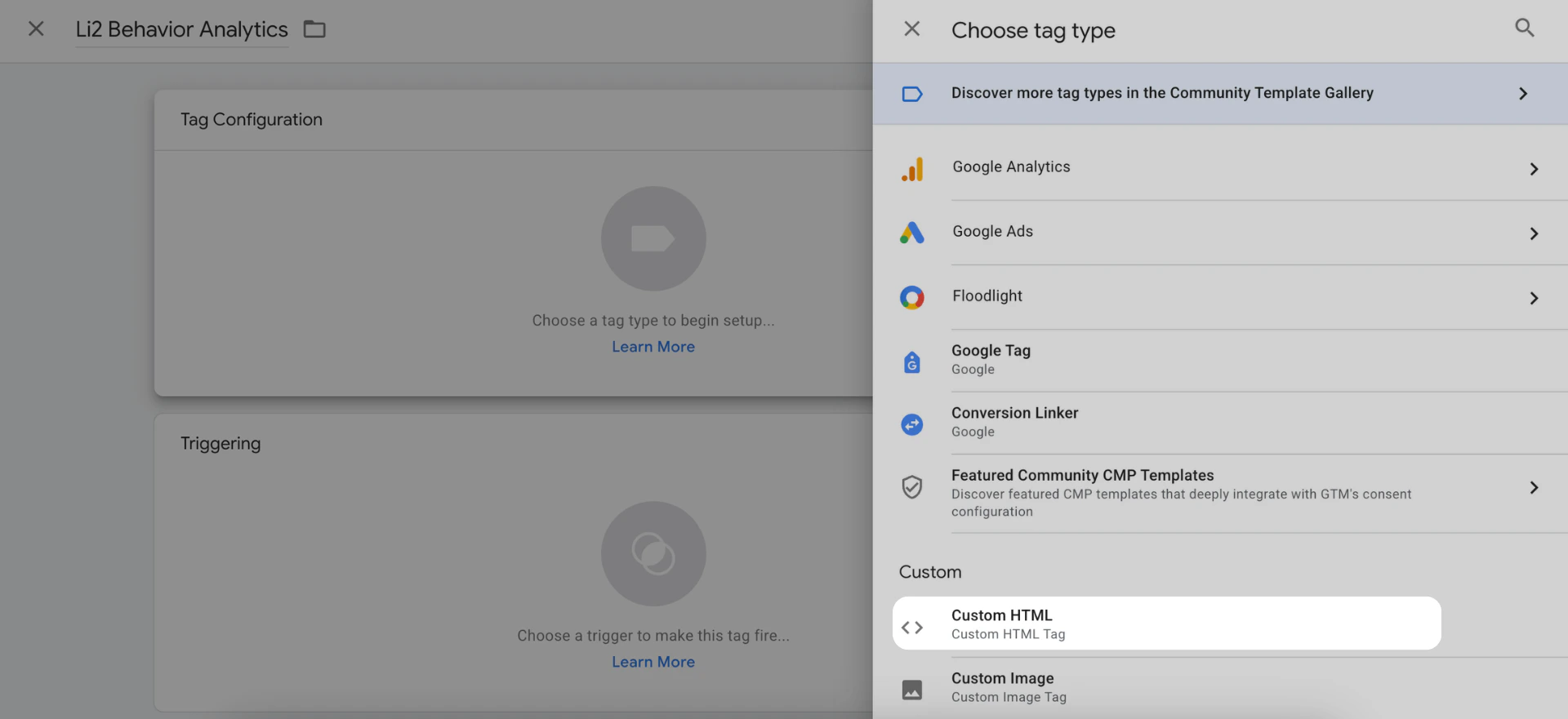Click the Custom HTML code brackets icon
The height and width of the screenshot is (719, 1568).
[912, 628]
